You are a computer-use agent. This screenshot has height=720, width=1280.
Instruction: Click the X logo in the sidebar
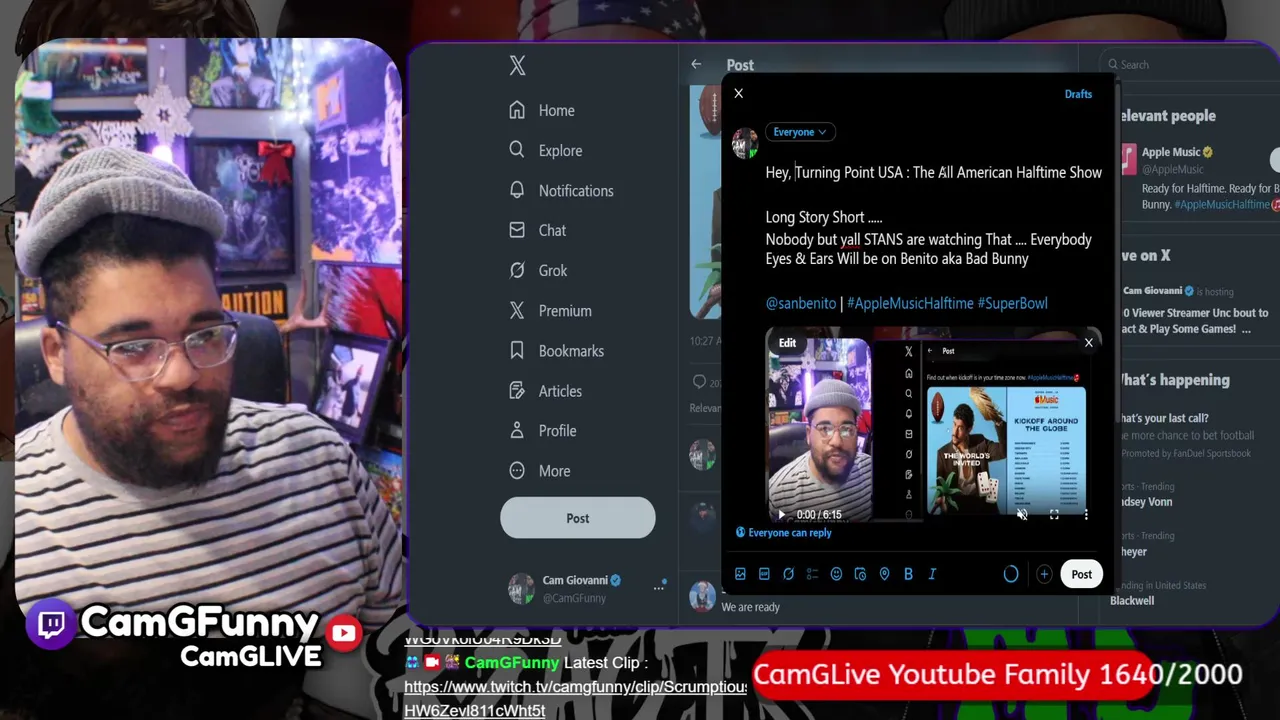[517, 66]
